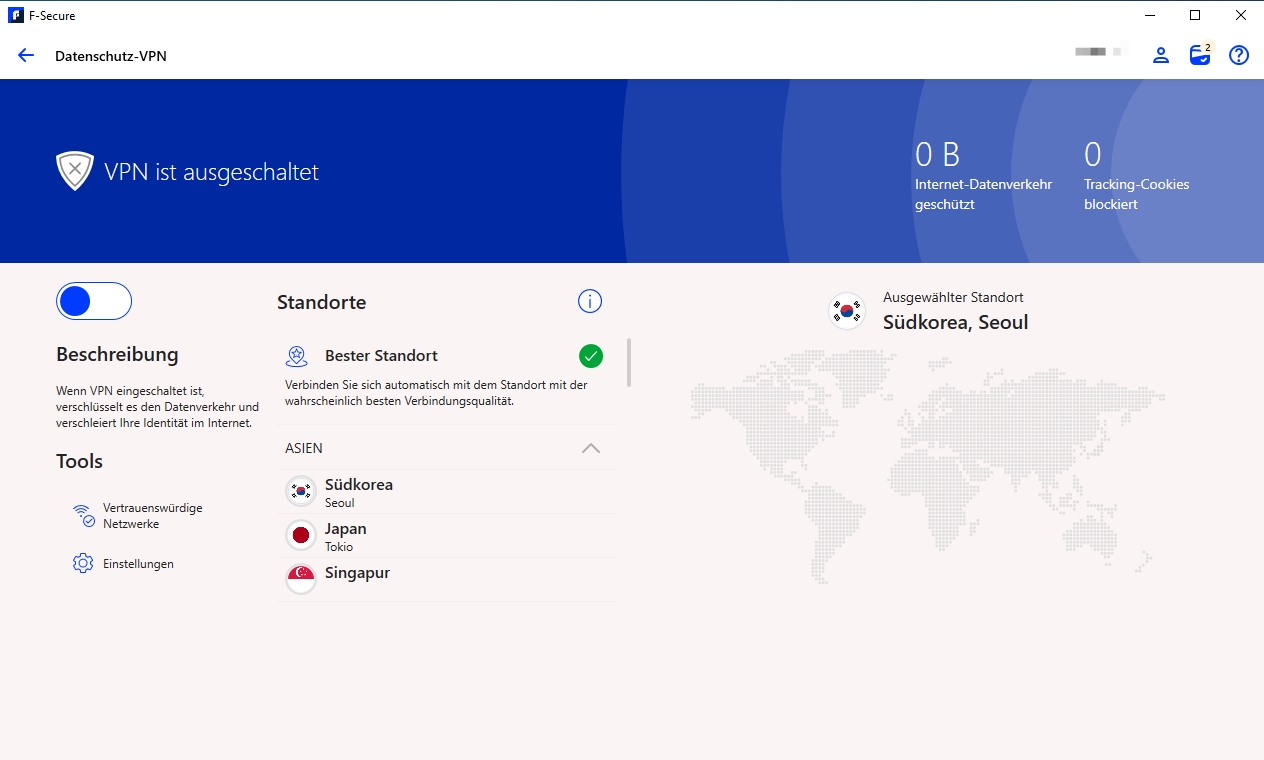The width and height of the screenshot is (1264, 760).
Task: Click the ASIEN region header
Action: [305, 448]
